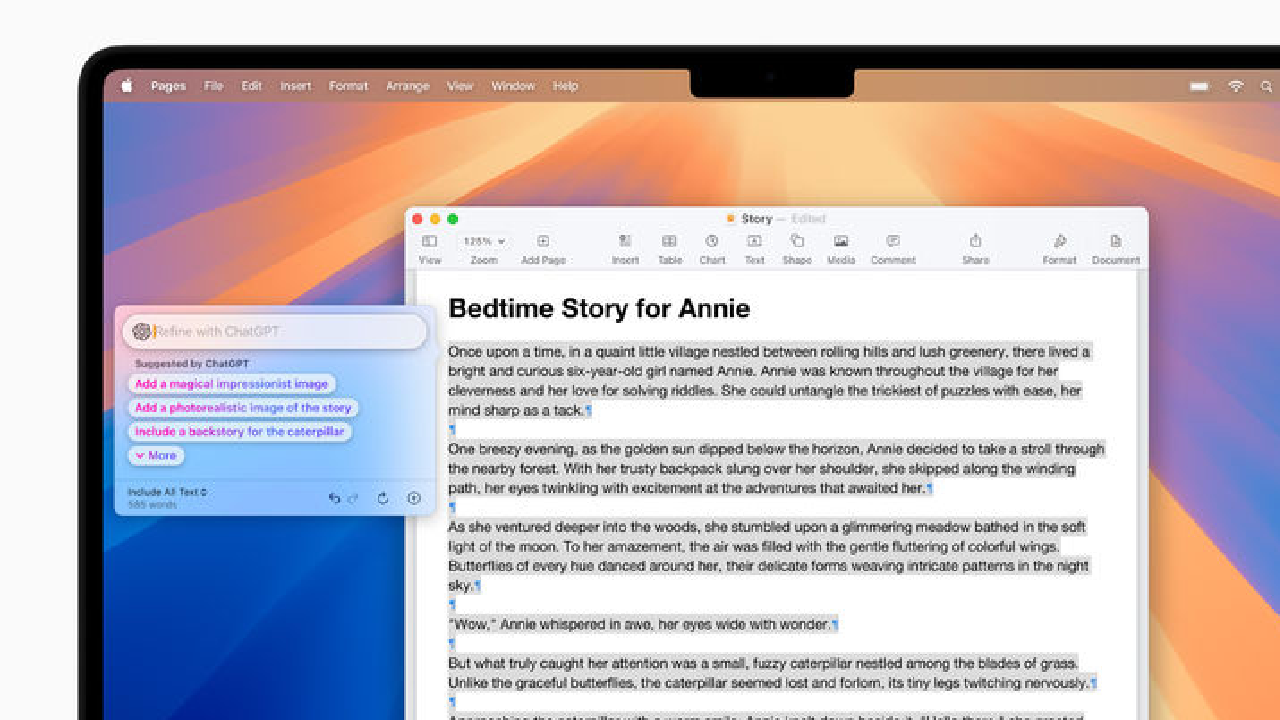
Task: Open the Help menu
Action: click(x=566, y=86)
